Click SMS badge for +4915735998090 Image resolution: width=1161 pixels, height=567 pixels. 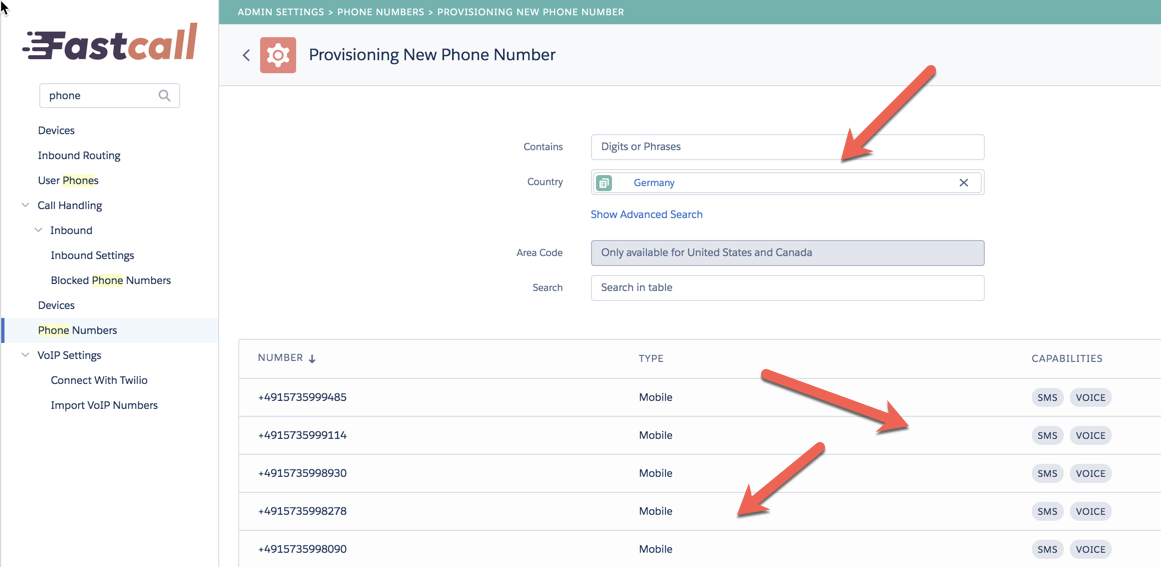click(x=1047, y=549)
